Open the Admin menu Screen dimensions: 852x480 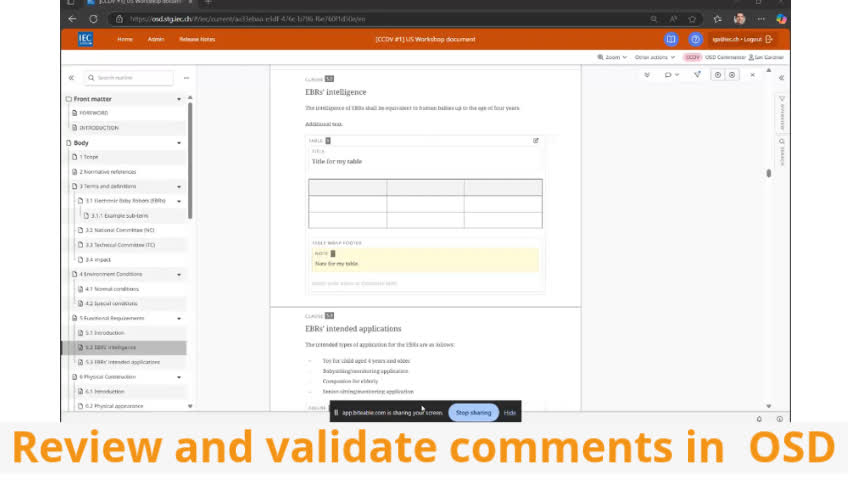[x=156, y=39]
